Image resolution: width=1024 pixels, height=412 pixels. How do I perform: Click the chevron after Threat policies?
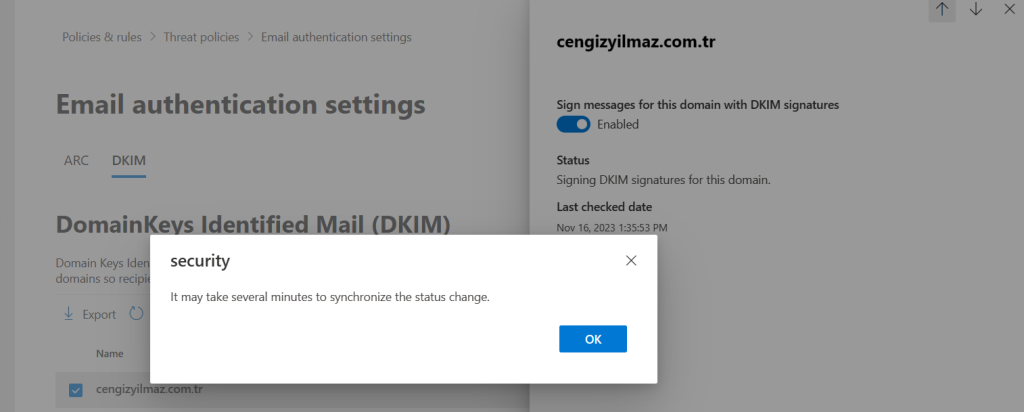click(x=250, y=37)
